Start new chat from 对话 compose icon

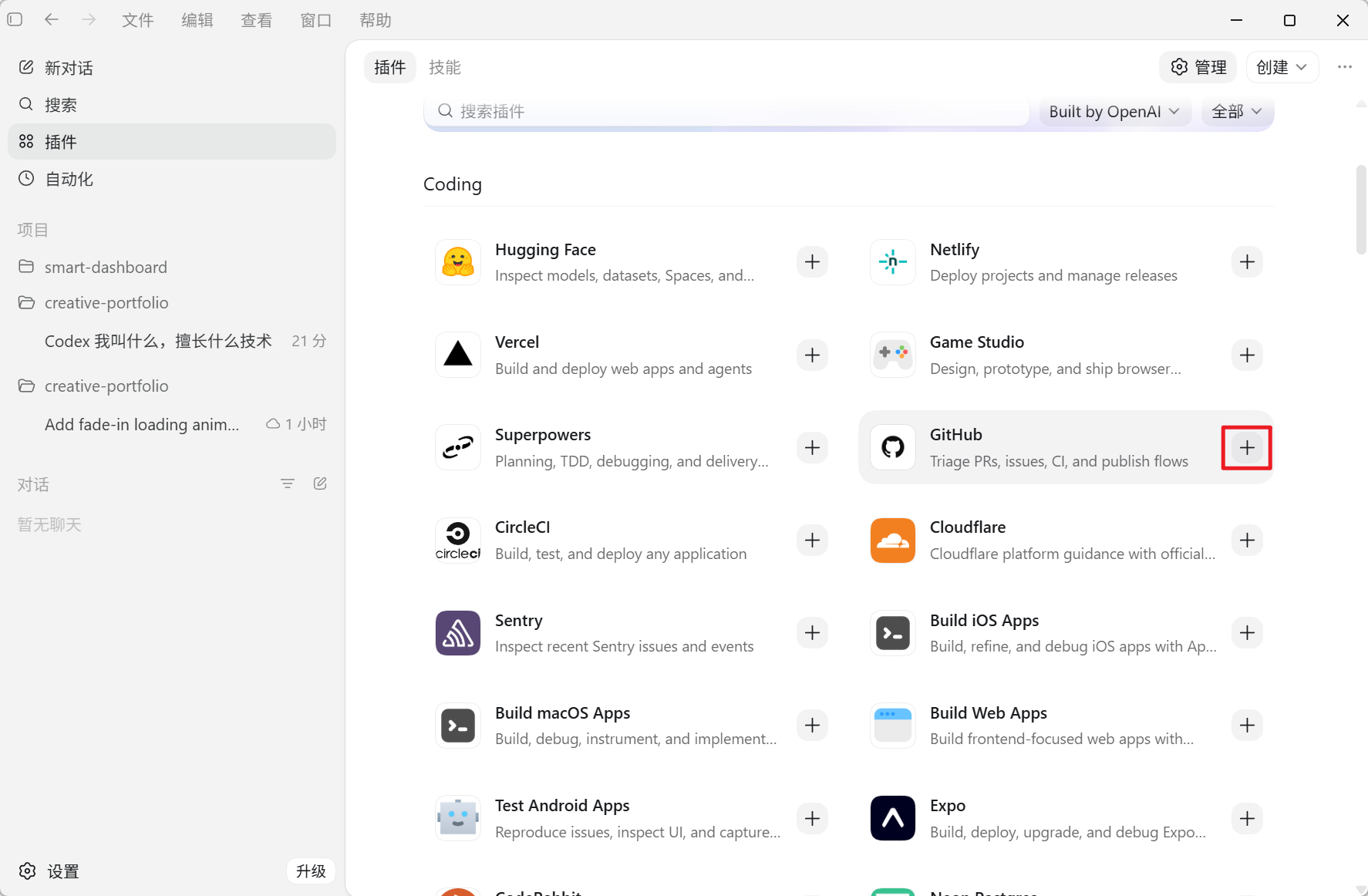coord(320,483)
